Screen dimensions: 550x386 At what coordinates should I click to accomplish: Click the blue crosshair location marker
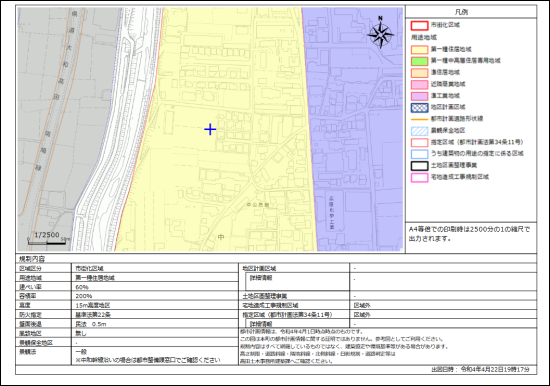(210, 129)
